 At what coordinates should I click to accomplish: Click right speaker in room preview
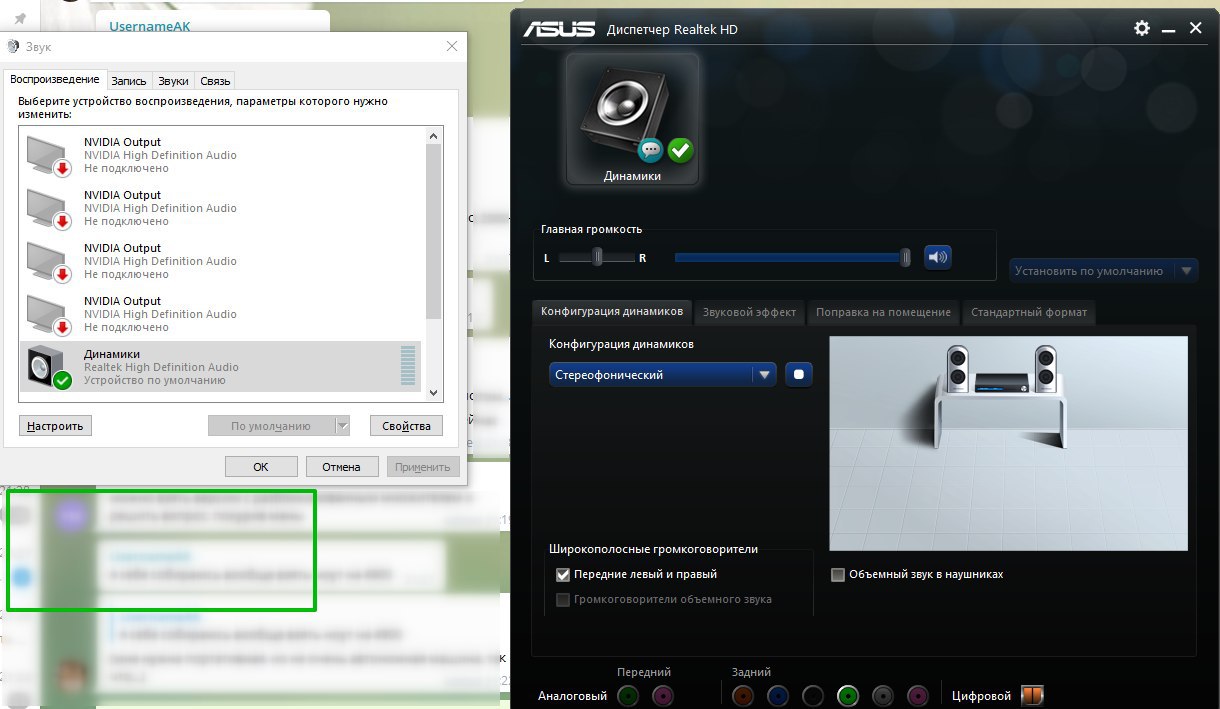1046,369
